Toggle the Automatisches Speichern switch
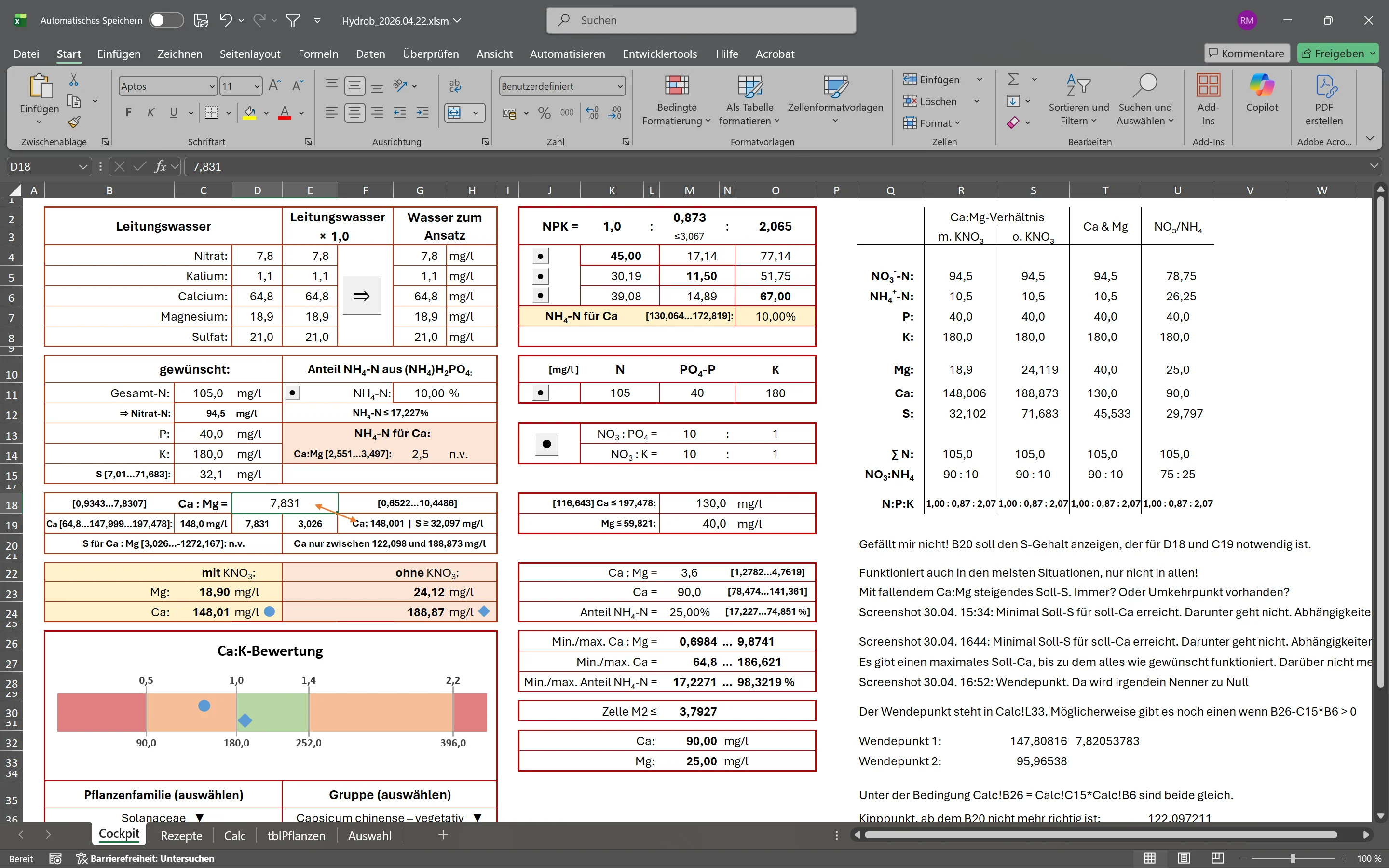 (166, 21)
